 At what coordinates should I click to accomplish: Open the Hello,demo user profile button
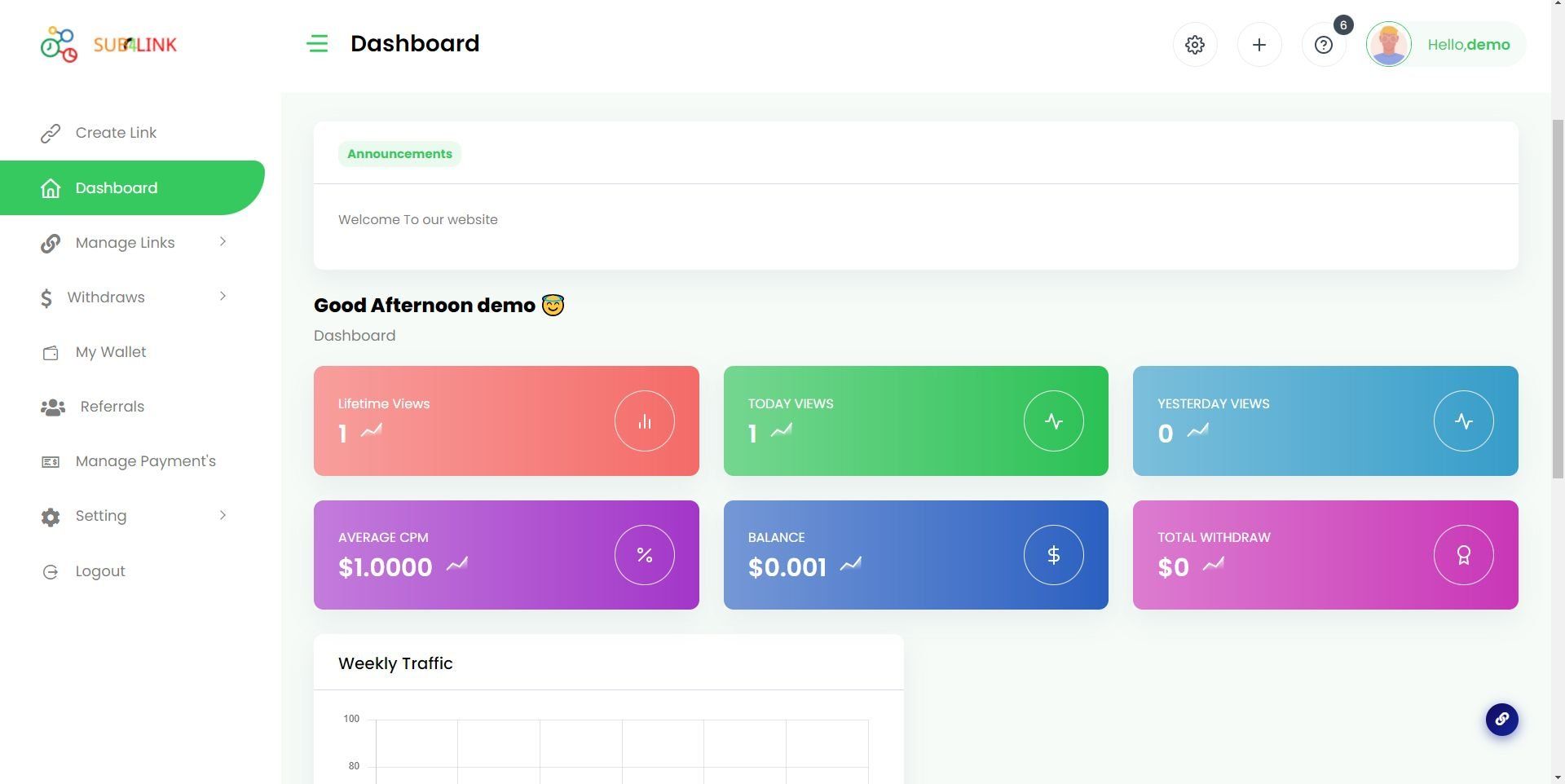[x=1445, y=45]
